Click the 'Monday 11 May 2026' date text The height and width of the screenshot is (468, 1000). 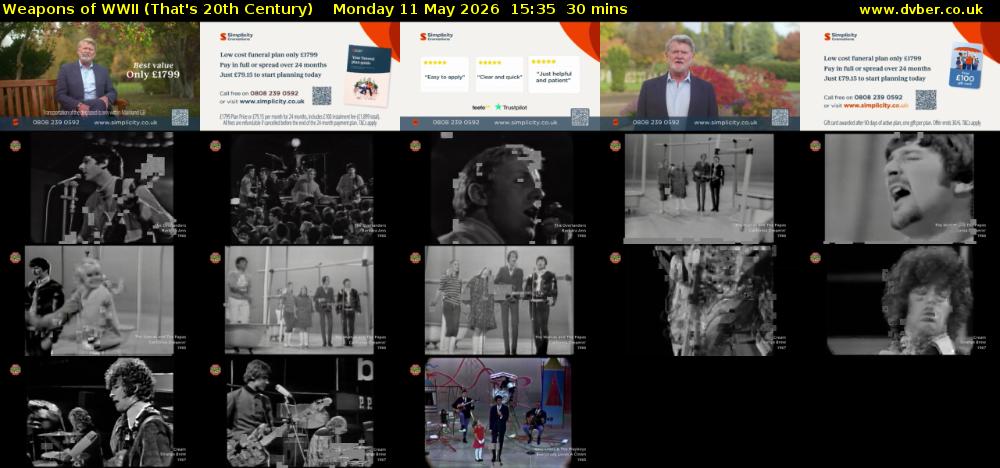417,9
